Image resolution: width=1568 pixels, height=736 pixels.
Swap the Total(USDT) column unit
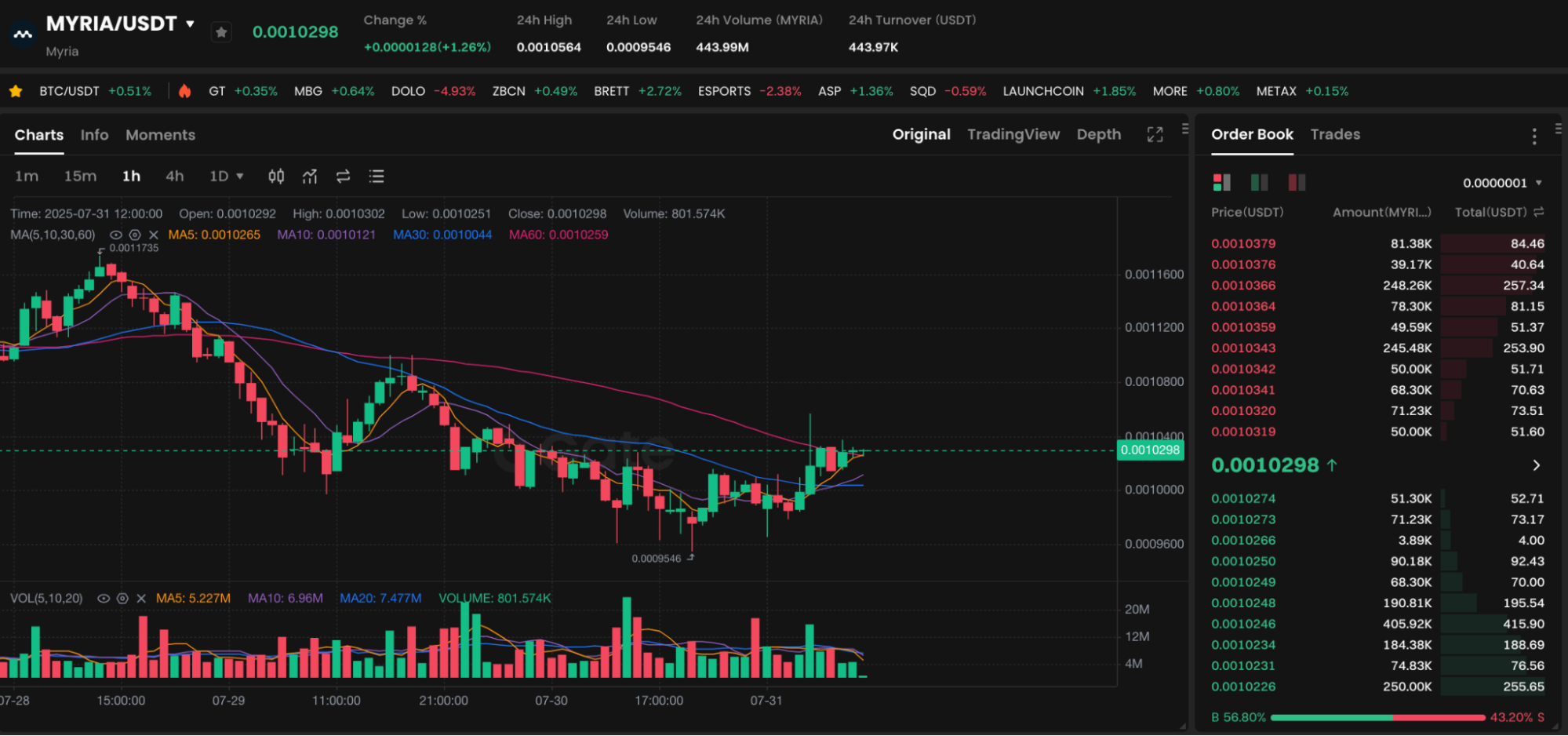[1539, 212]
